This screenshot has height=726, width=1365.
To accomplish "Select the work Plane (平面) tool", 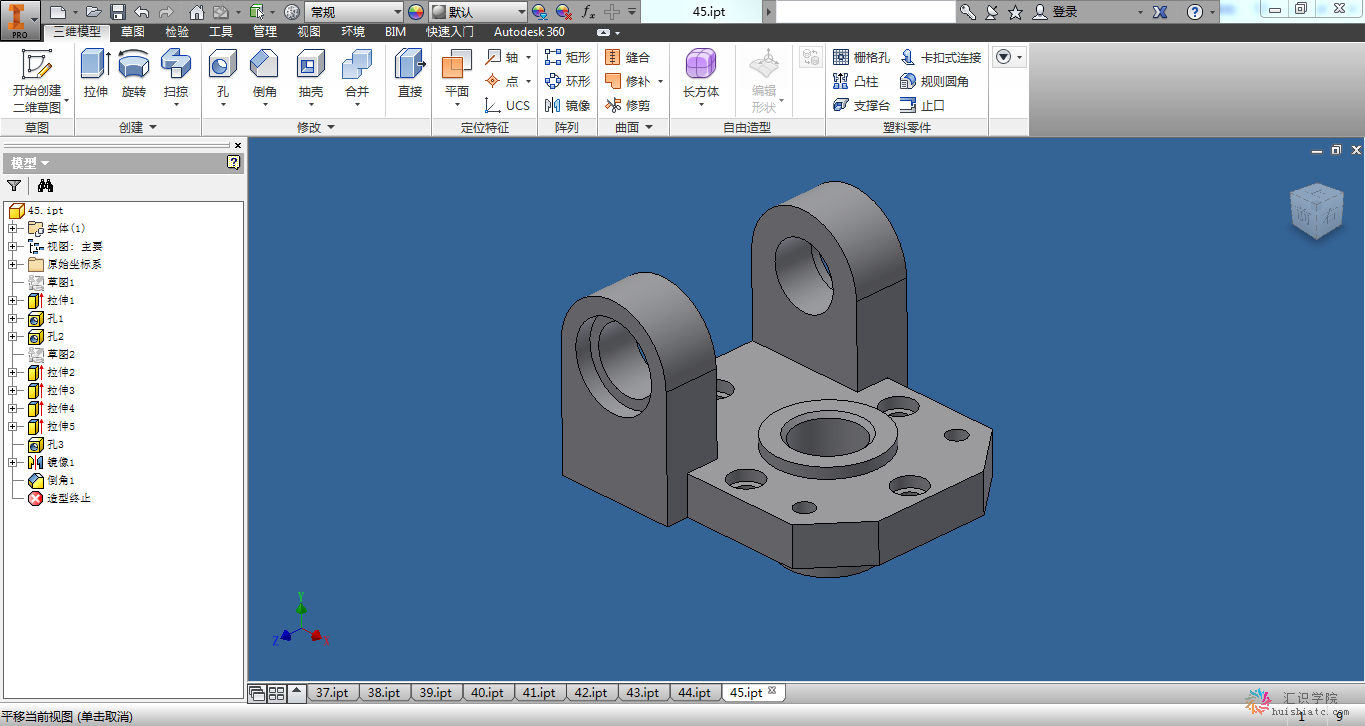I will 457,76.
